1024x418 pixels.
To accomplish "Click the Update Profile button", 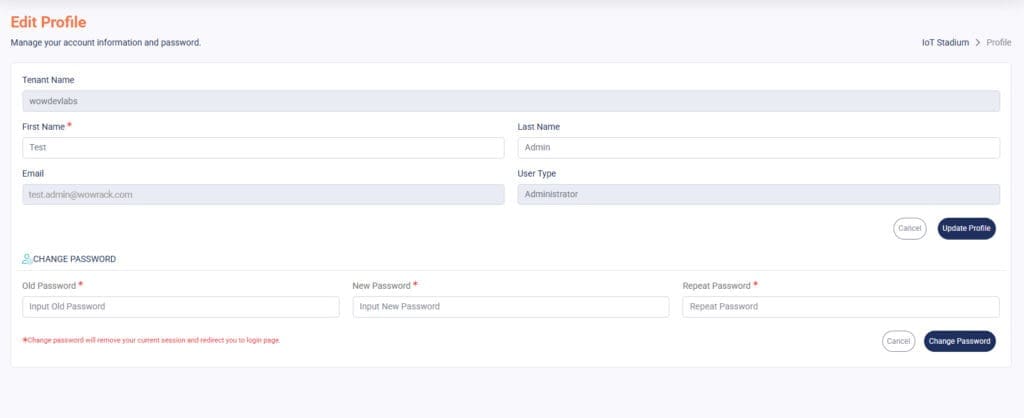I will 966,229.
